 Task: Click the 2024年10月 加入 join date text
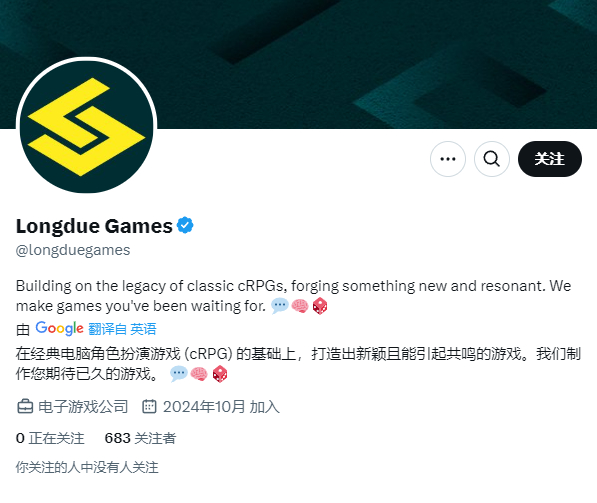point(221,407)
